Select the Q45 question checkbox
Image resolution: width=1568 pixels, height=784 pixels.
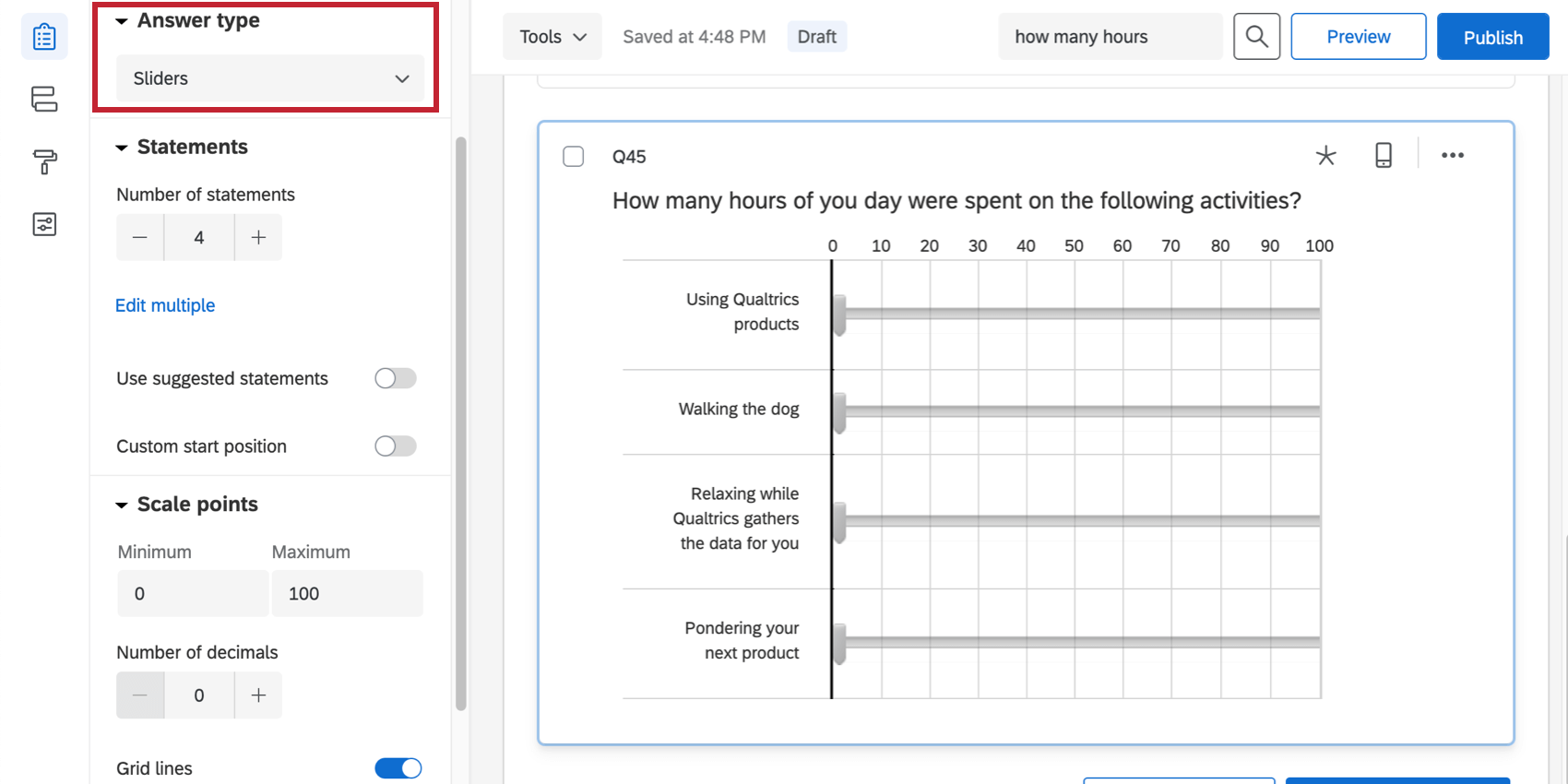coord(574,157)
